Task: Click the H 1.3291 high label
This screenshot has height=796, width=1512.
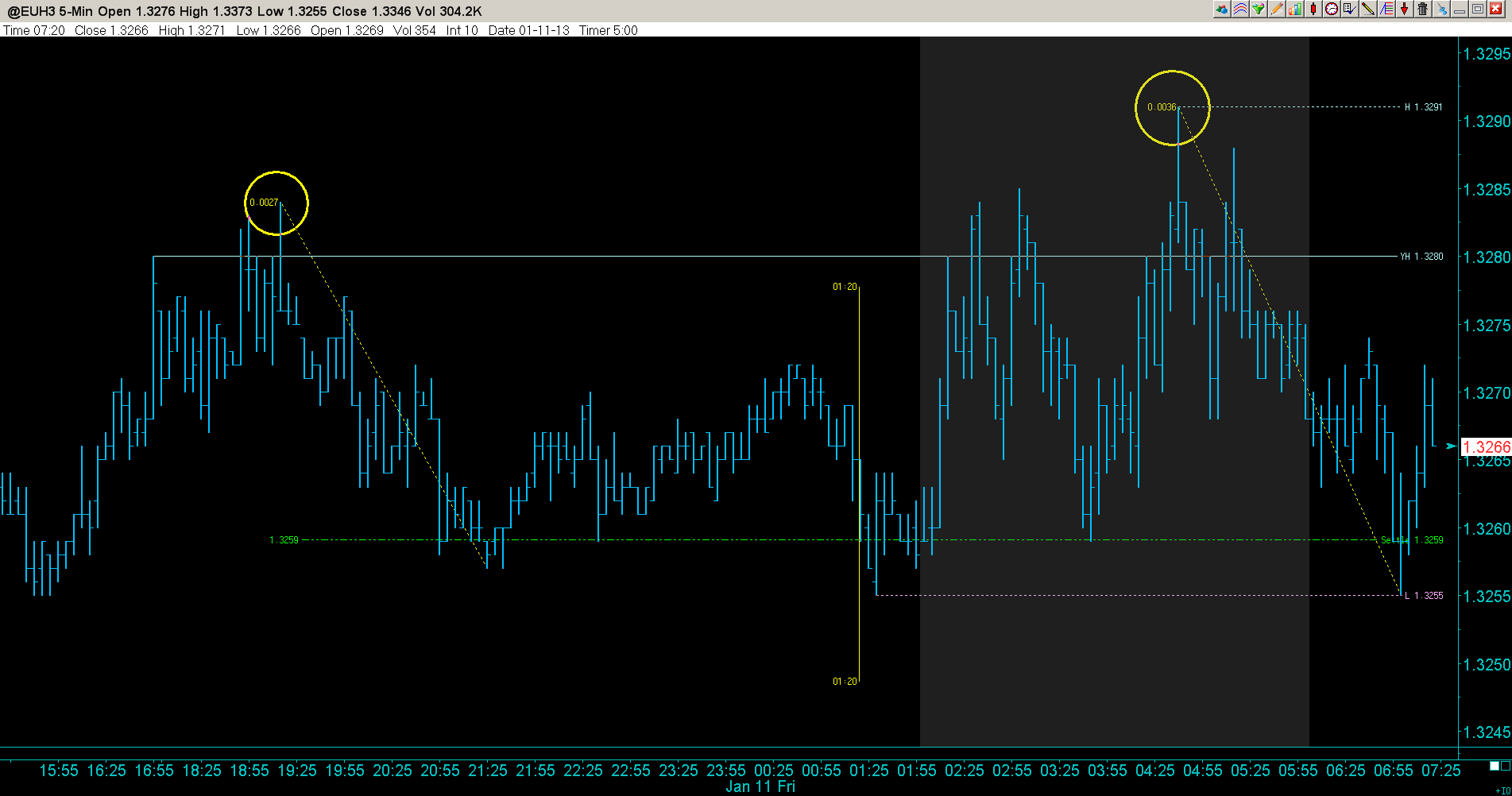Action: point(1424,107)
